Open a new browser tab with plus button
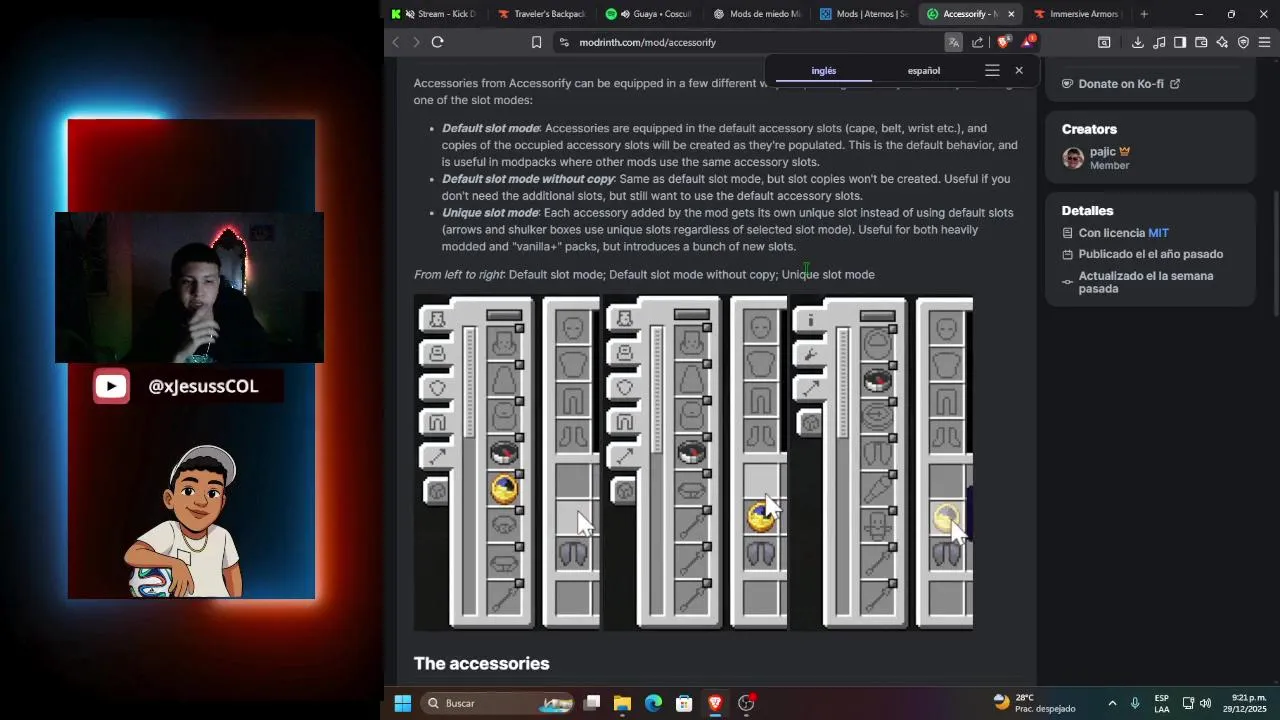 pos(1144,14)
